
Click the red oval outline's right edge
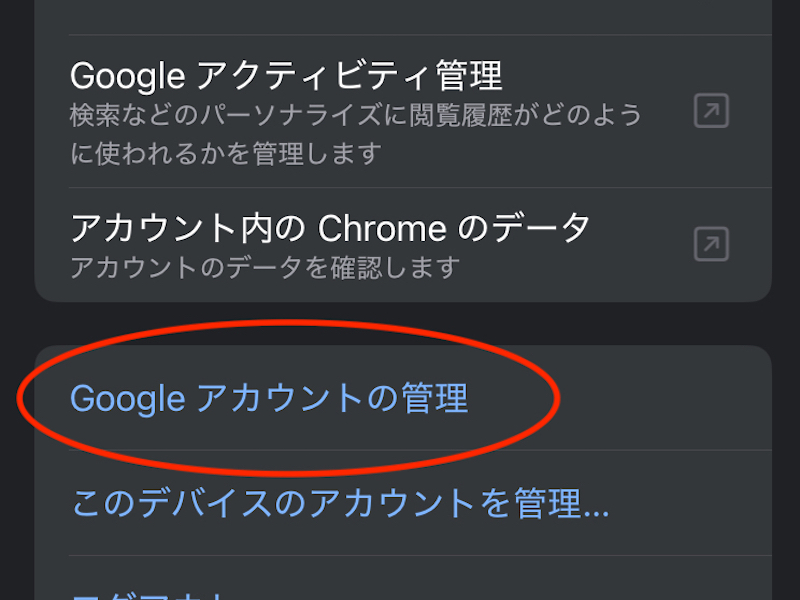tap(558, 398)
